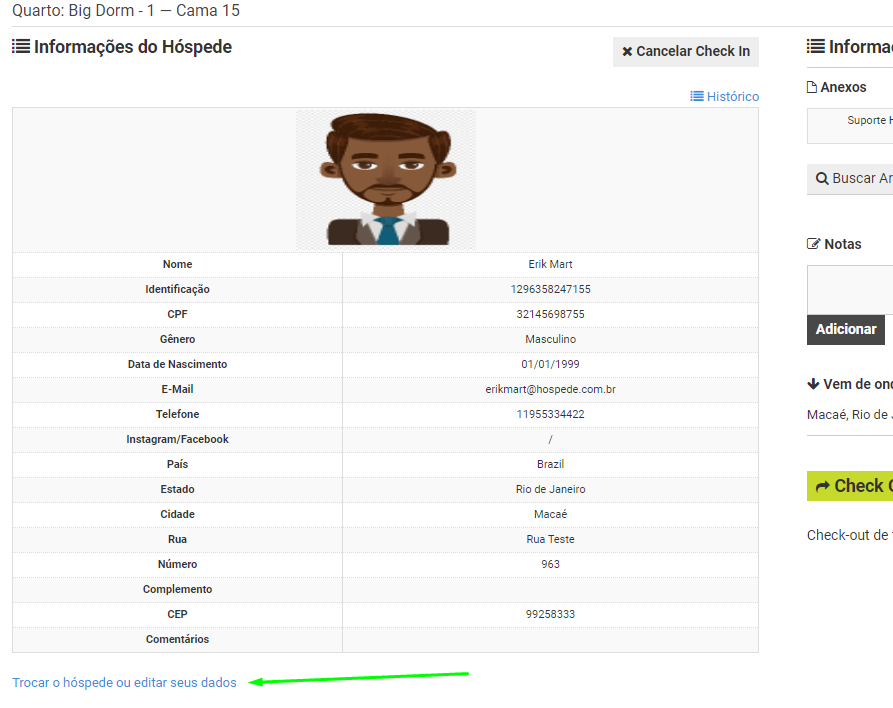Click the guest avatar photo
The height and width of the screenshot is (708, 893).
tap(386, 180)
